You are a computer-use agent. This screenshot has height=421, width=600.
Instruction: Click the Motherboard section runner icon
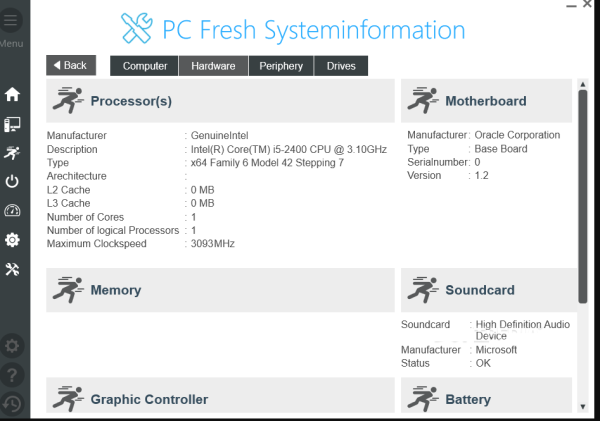(423, 100)
